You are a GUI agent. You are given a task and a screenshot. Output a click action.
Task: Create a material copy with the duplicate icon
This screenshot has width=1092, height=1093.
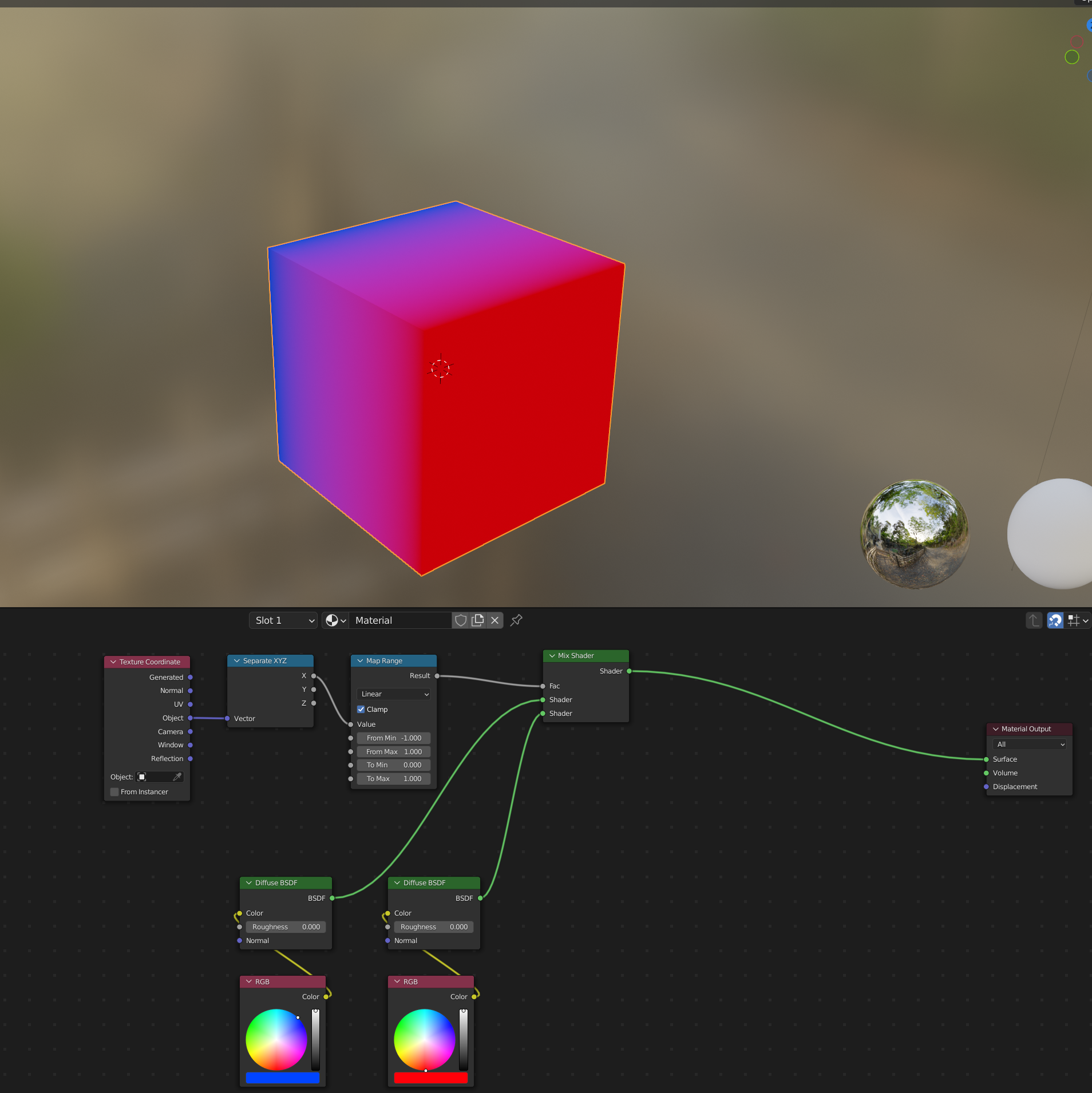(x=477, y=620)
